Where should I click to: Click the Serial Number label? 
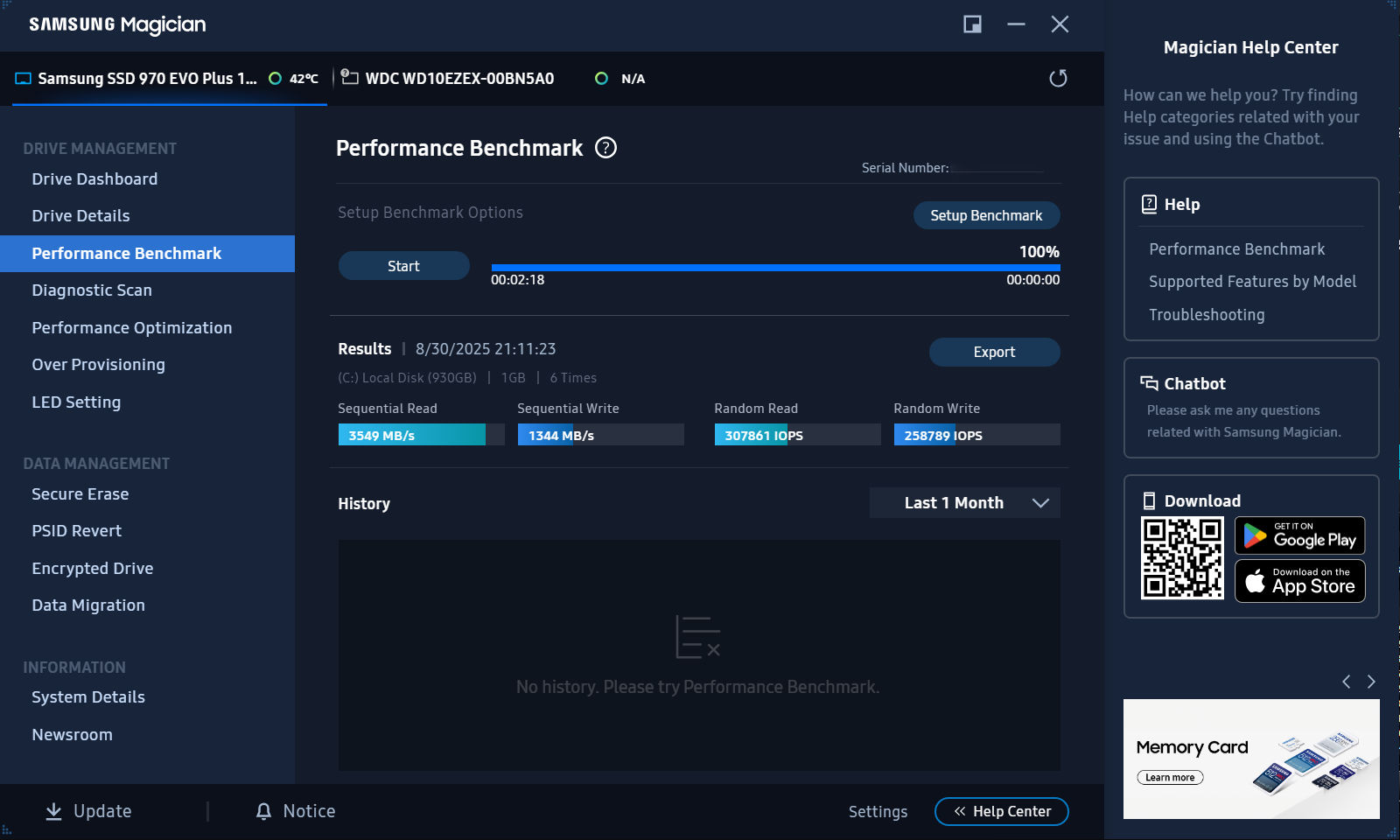[905, 168]
